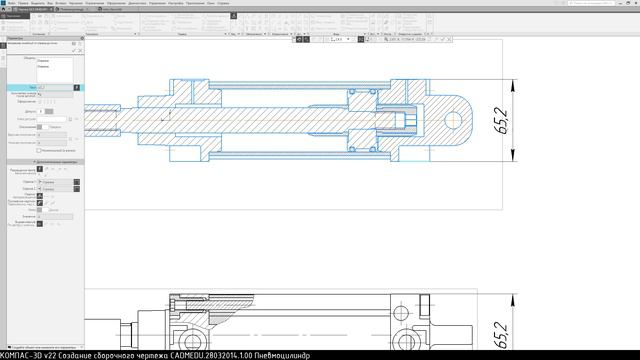Select the second dark icon below Стрелка 2
The height and width of the screenshot is (360, 640).
[40, 203]
